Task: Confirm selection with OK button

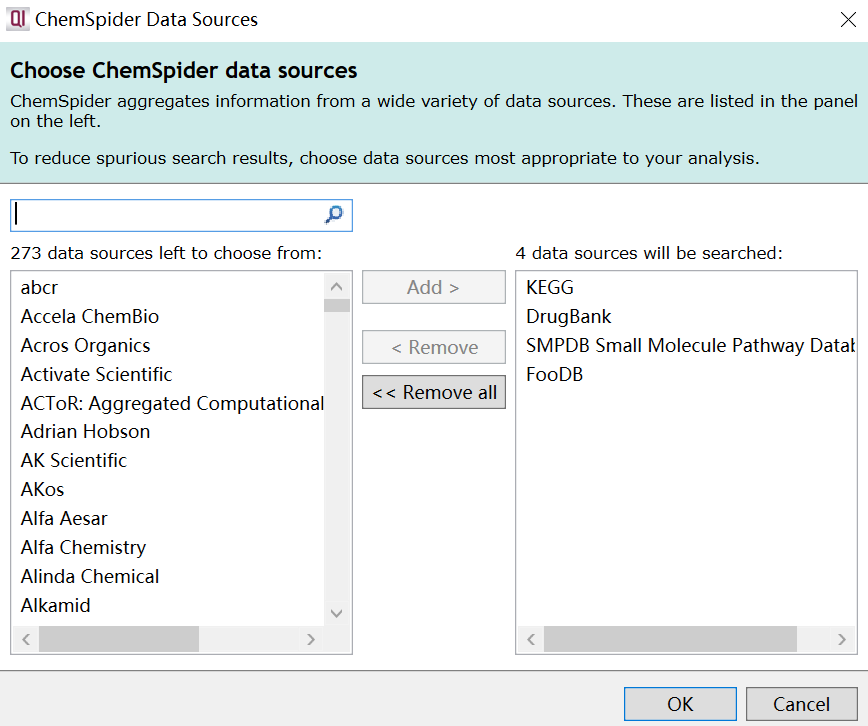Action: pos(680,704)
